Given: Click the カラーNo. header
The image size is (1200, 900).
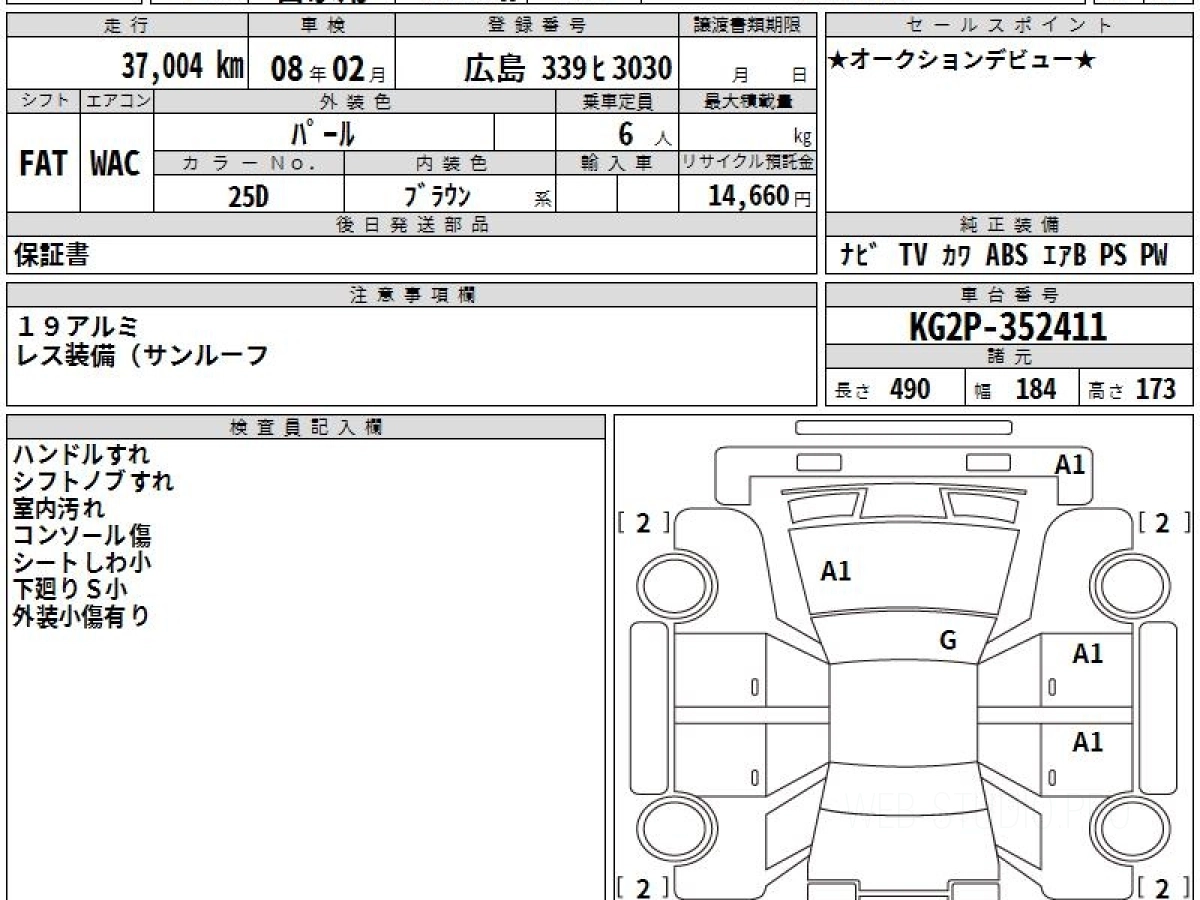Looking at the screenshot, I should click(249, 163).
